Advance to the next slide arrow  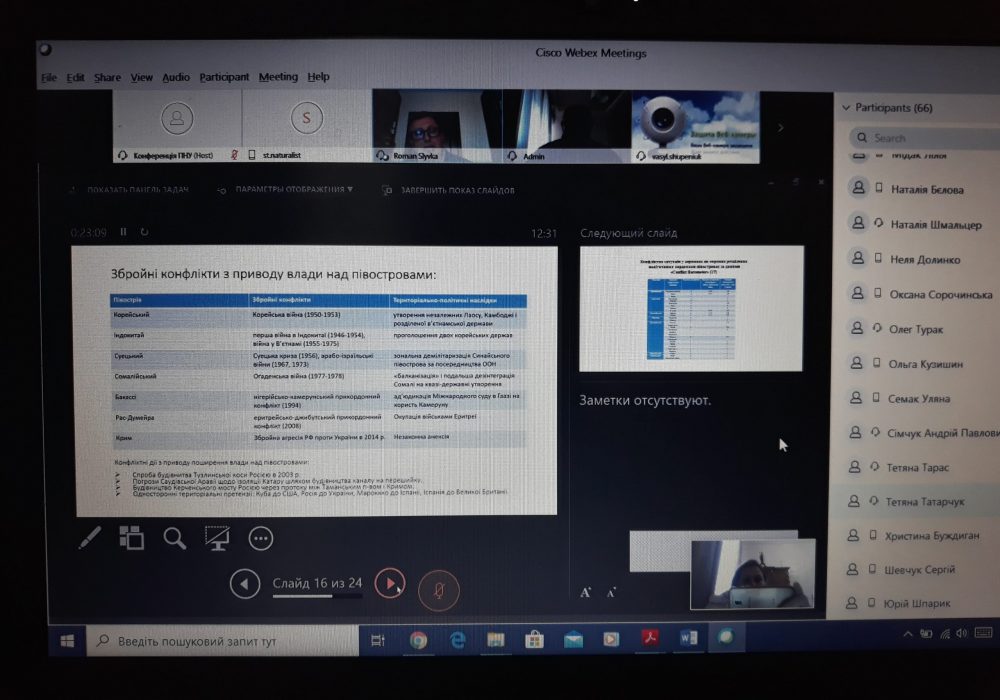point(390,583)
